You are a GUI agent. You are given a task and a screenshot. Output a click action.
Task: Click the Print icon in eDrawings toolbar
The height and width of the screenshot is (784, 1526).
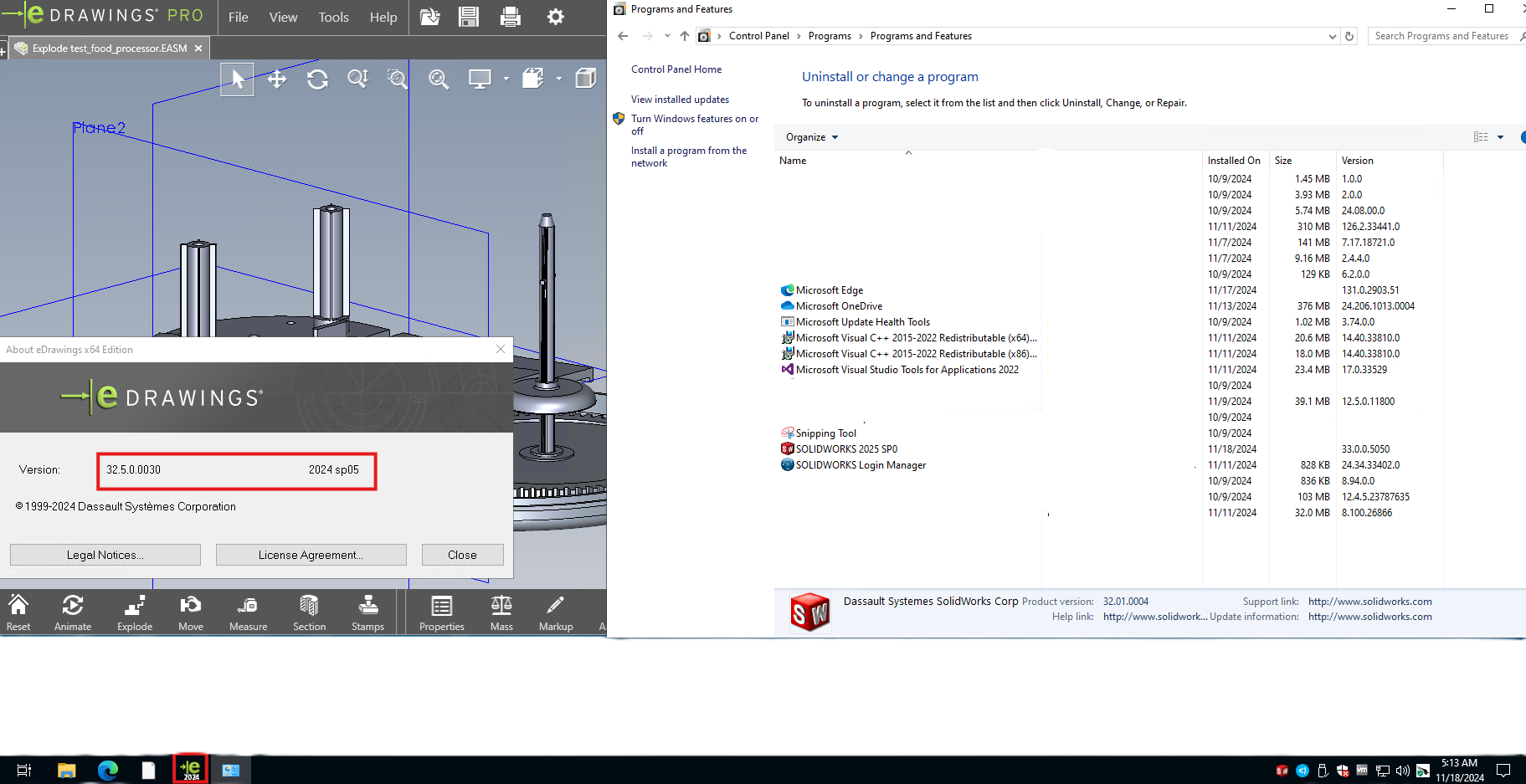(x=511, y=17)
